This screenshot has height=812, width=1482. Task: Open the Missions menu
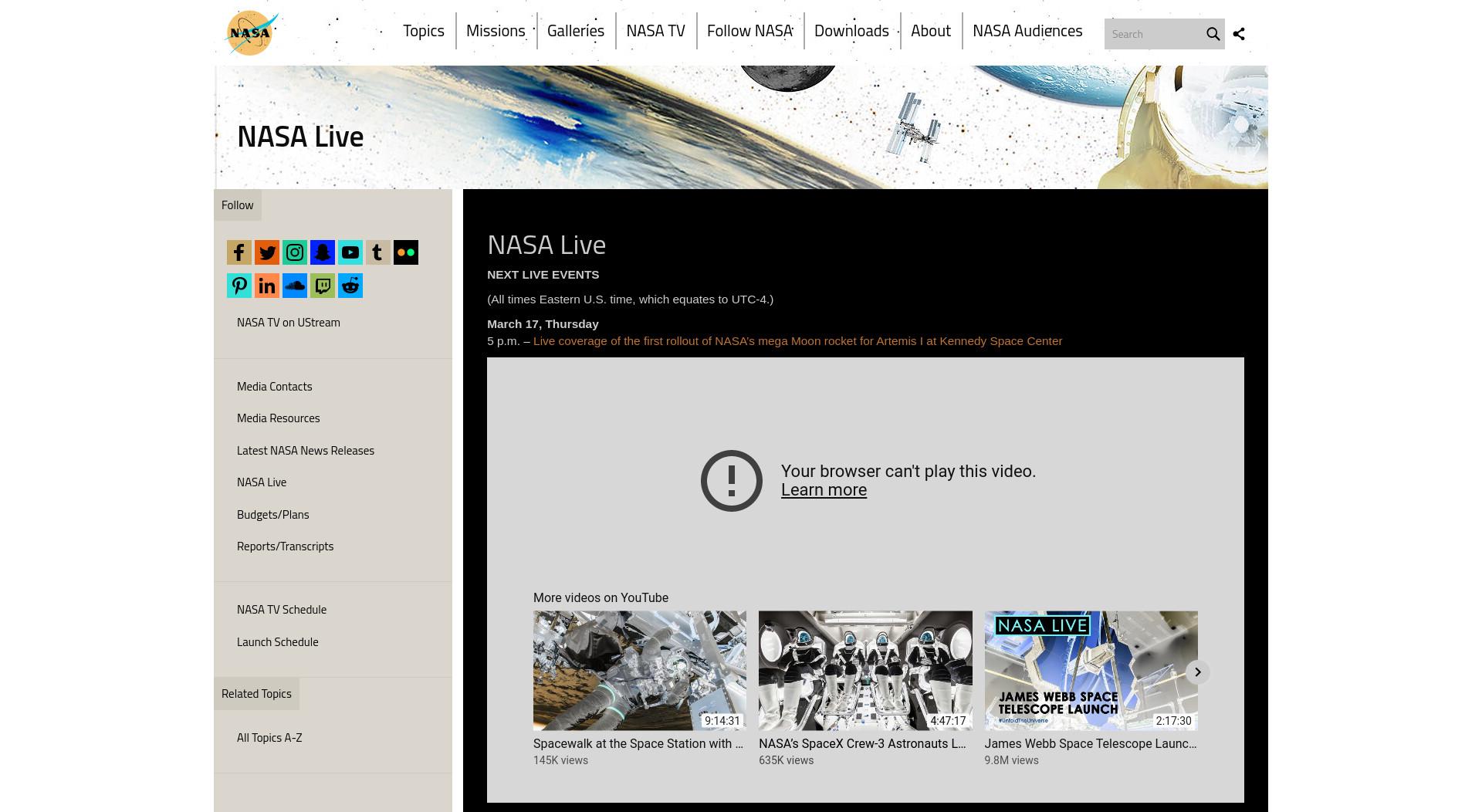(496, 31)
